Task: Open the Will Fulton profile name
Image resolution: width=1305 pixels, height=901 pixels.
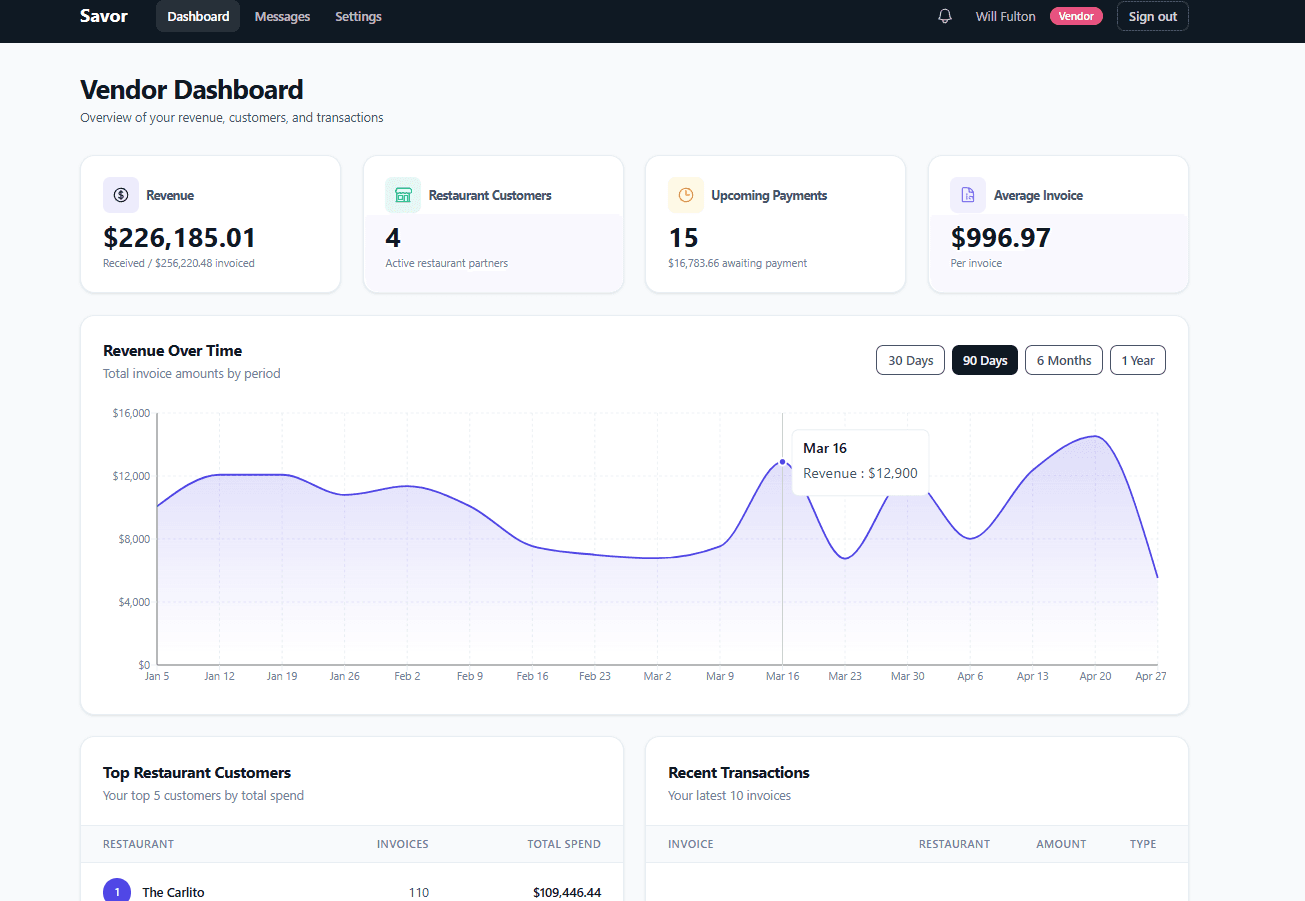Action: pos(1005,16)
